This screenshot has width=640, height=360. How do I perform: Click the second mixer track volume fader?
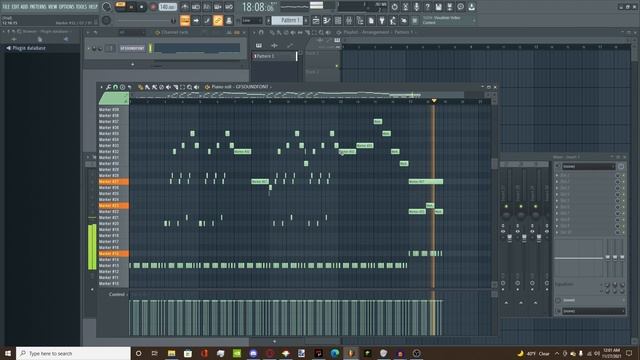point(524,238)
